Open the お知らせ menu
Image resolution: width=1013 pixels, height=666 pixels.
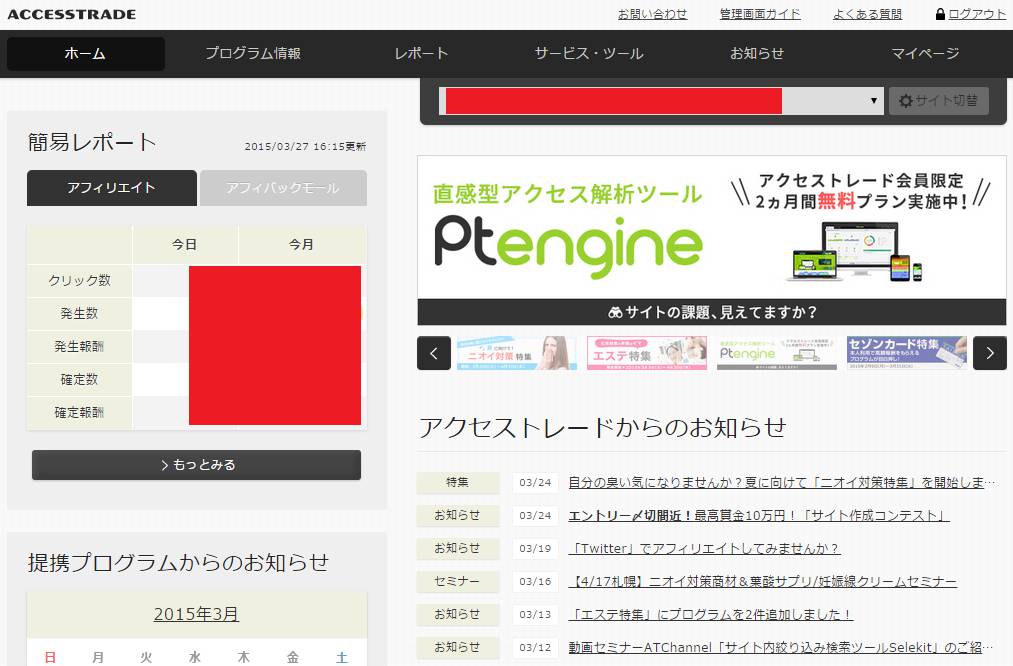point(757,54)
